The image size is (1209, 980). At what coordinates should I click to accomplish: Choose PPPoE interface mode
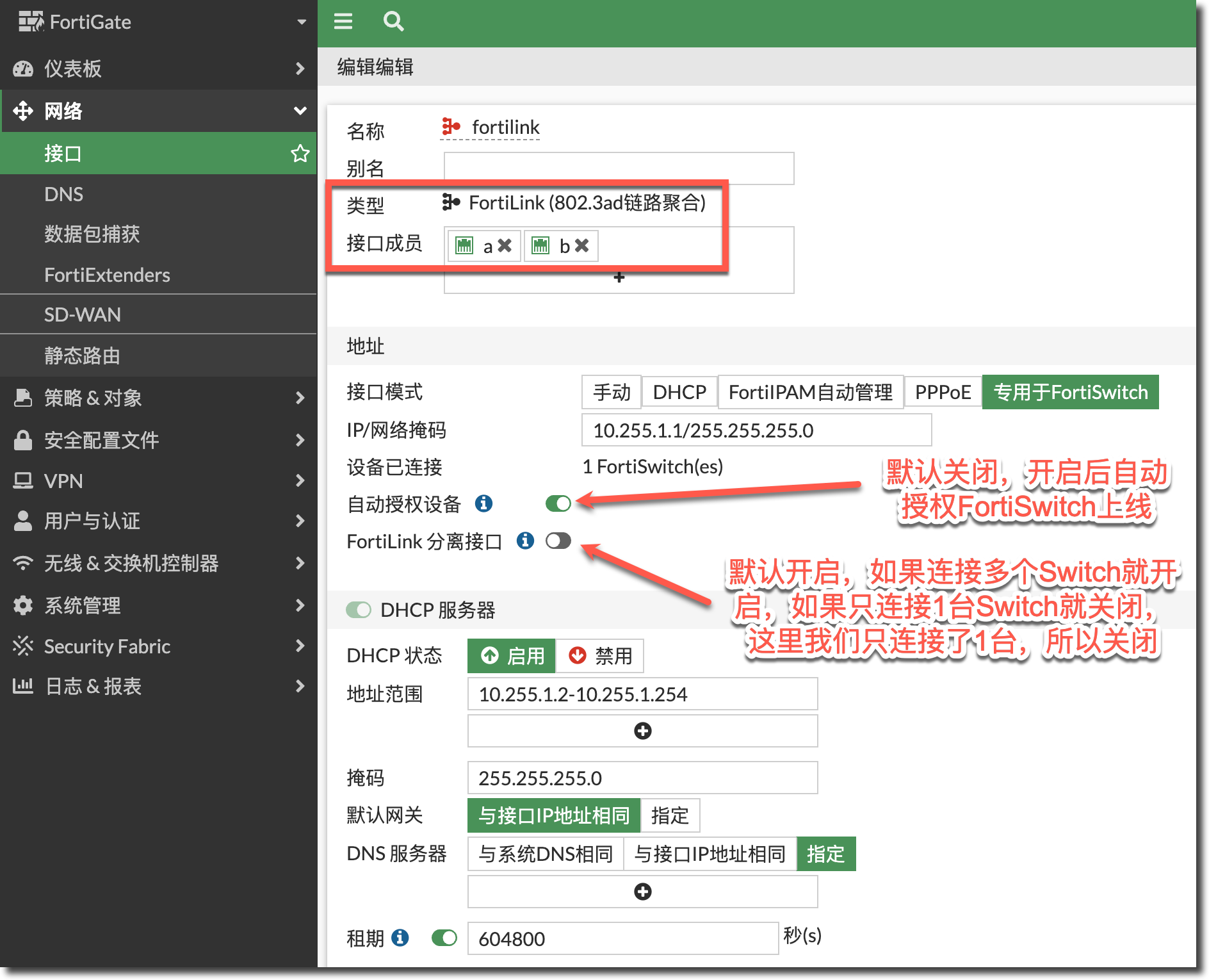pos(943,392)
